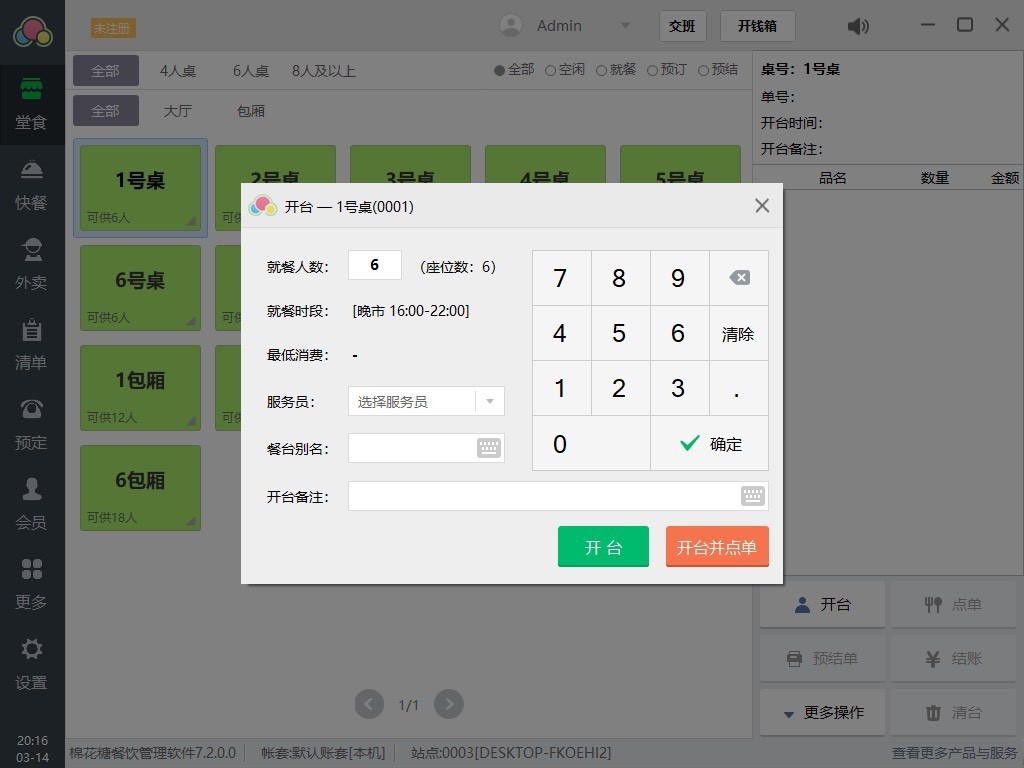The image size is (1024, 768).
Task: Go to 预定 reservation module
Action: [31, 425]
